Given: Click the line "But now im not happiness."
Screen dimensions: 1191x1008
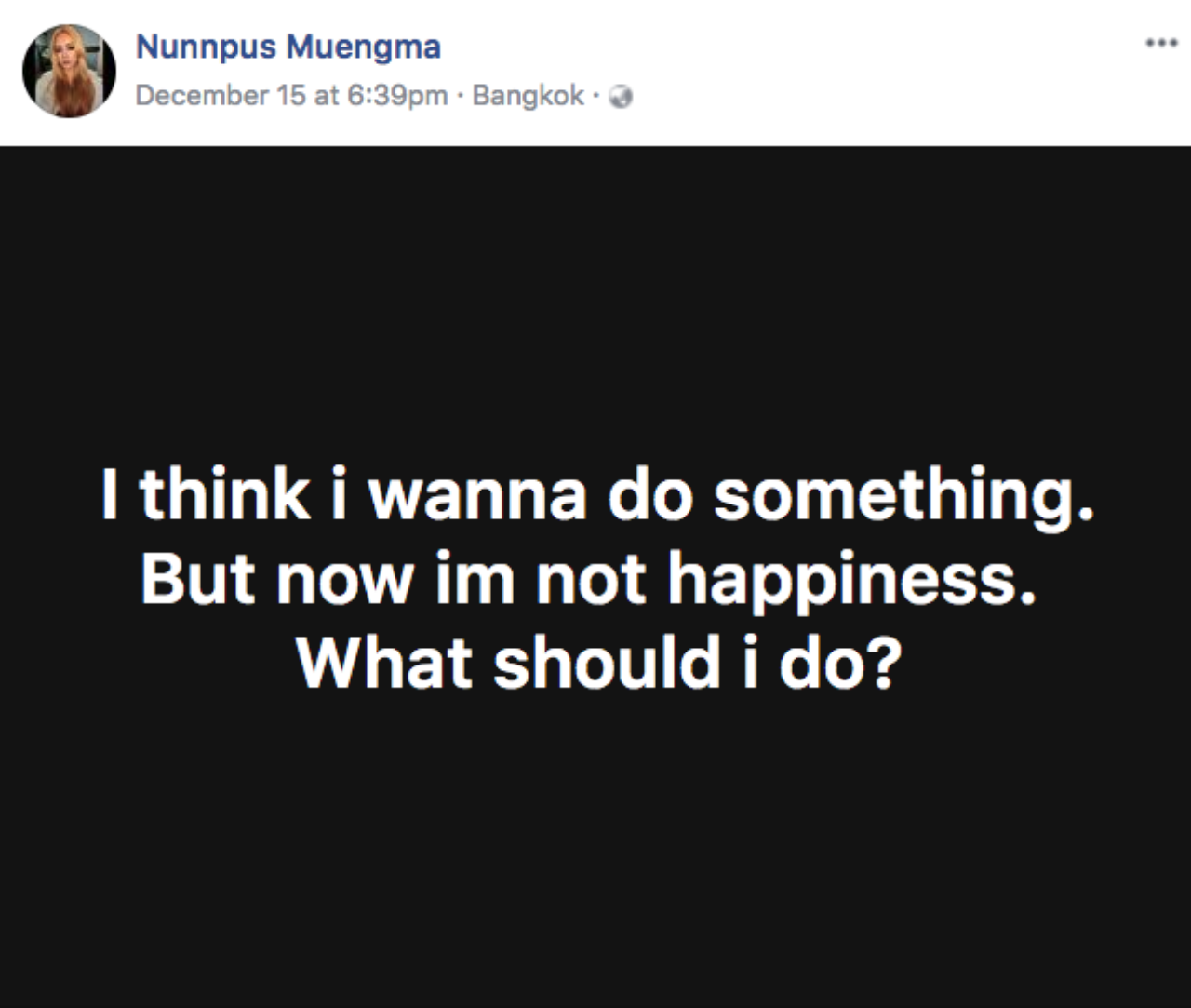Looking at the screenshot, I should [x=588, y=578].
